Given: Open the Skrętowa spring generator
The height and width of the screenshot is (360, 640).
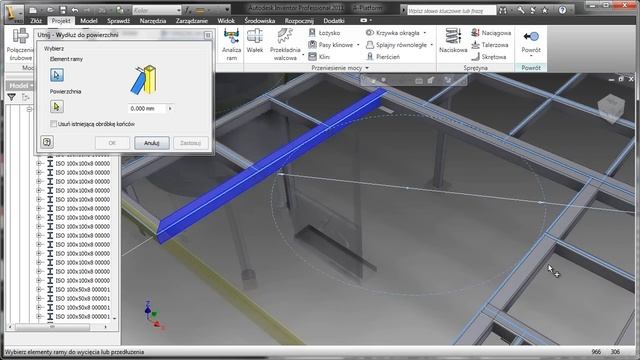Looking at the screenshot, I should [489, 57].
